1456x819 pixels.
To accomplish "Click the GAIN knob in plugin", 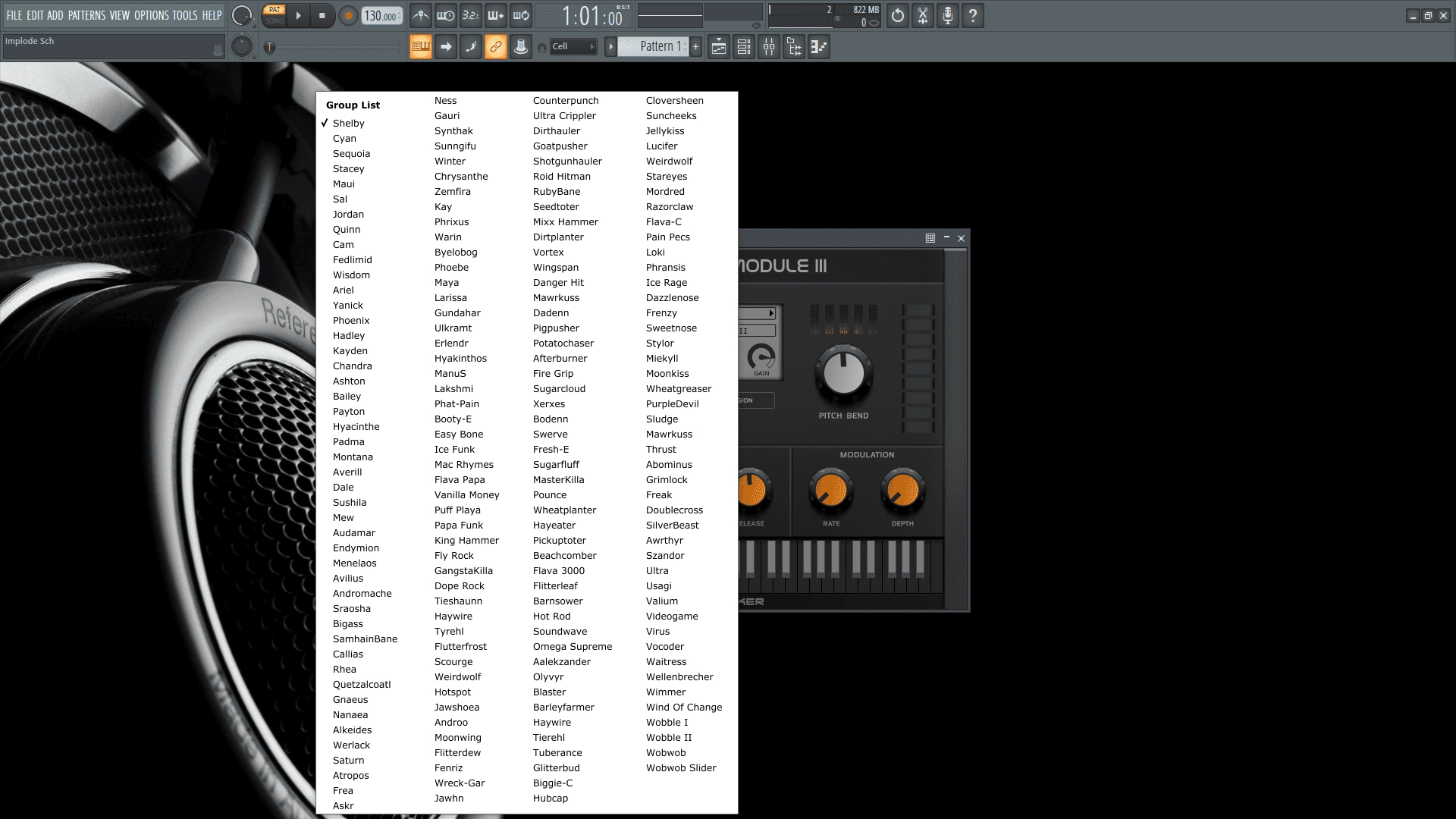I will [x=761, y=356].
